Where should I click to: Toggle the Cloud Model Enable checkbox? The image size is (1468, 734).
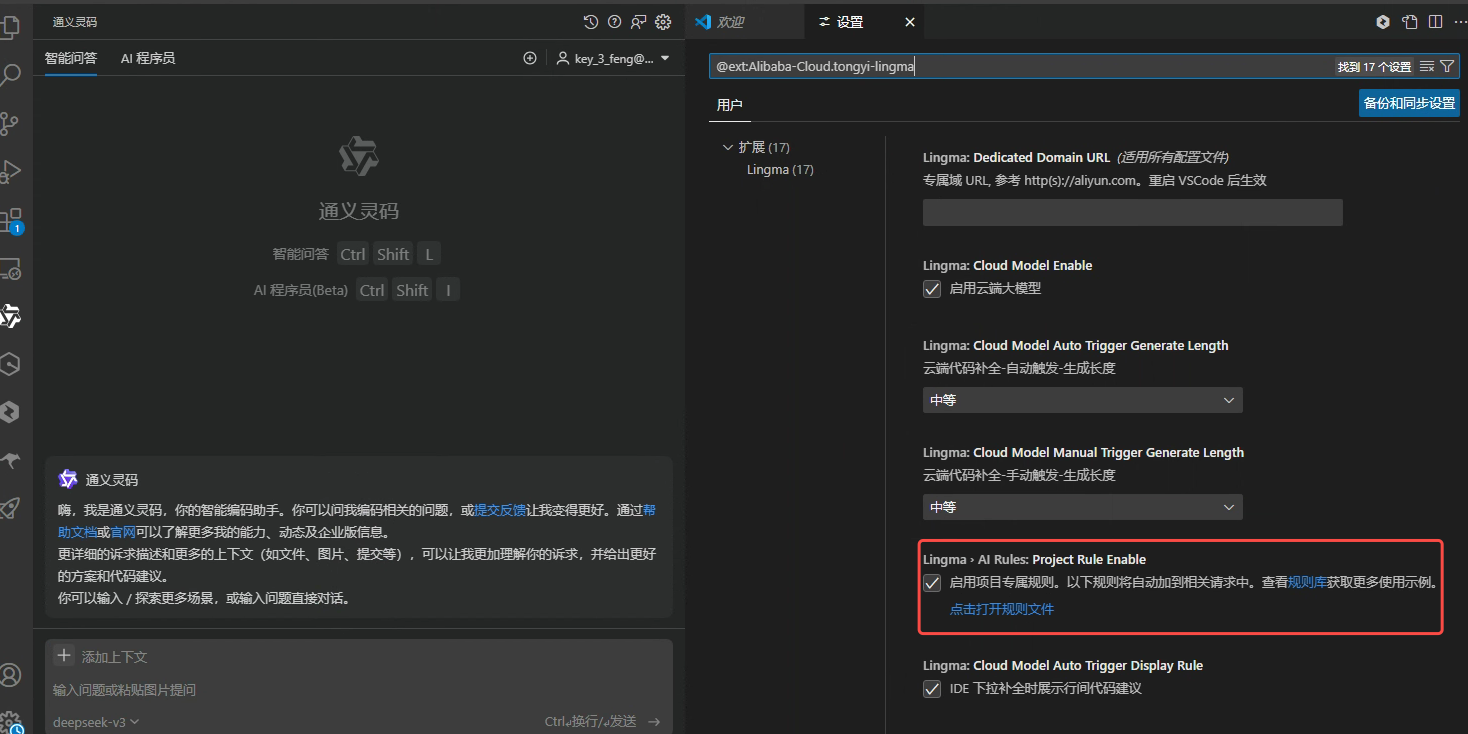click(932, 289)
